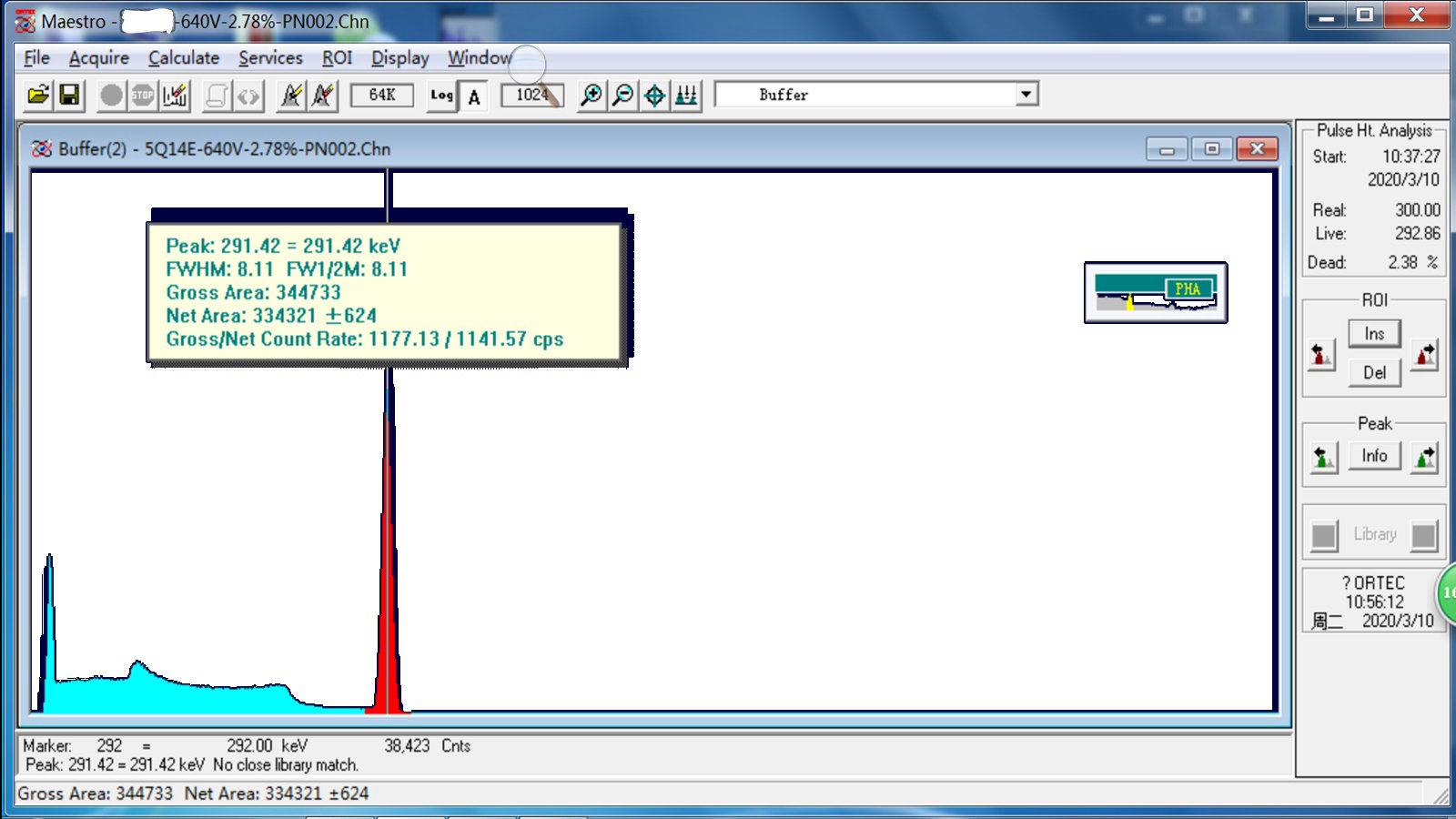
Task: Click the PHA full spectrum thumbnail
Action: click(x=1156, y=292)
